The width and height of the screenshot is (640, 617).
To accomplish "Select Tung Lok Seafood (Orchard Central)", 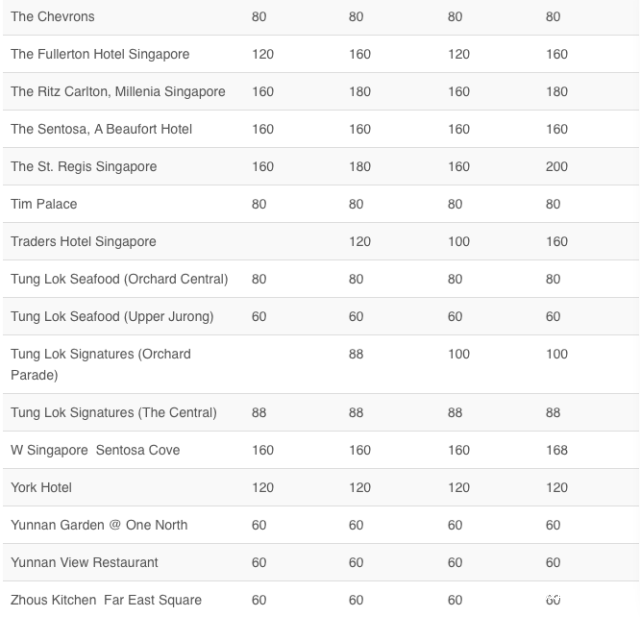I will (119, 279).
